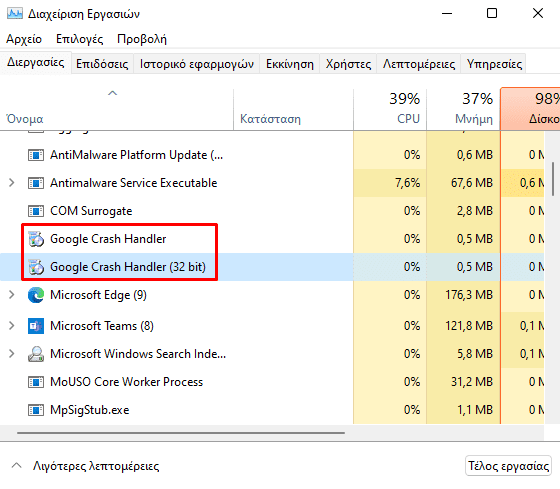The height and width of the screenshot is (489, 560).
Task: Select the AntiMalware Platform Update row name
Action: tap(136, 155)
